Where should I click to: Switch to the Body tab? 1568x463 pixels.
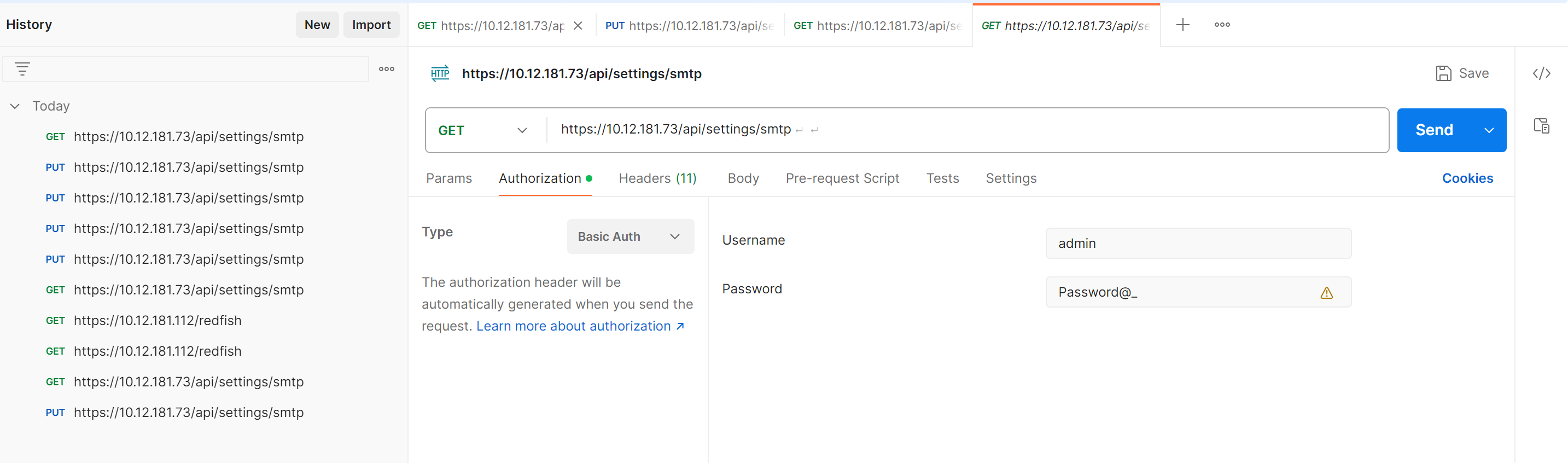[743, 178]
